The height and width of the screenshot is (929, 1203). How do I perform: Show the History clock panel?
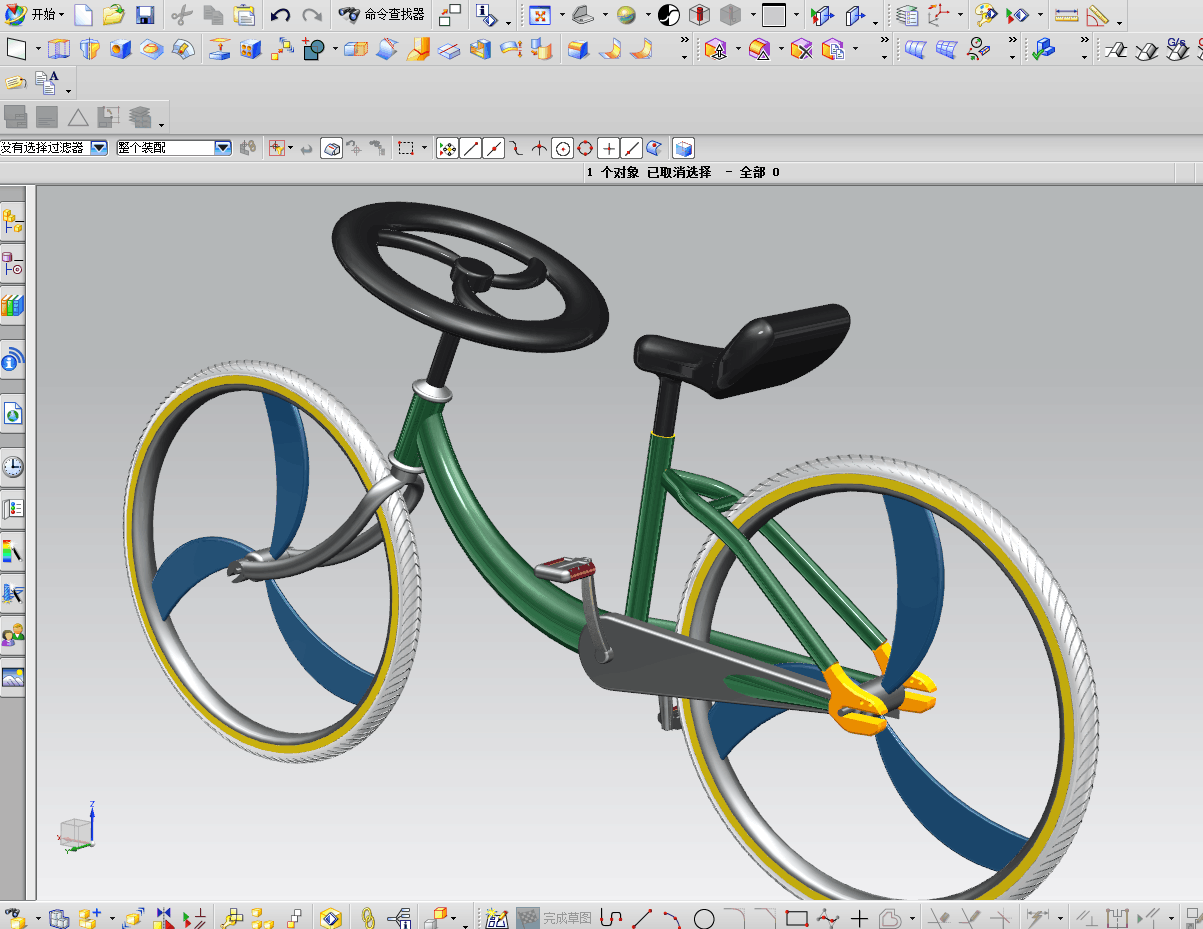coord(13,466)
